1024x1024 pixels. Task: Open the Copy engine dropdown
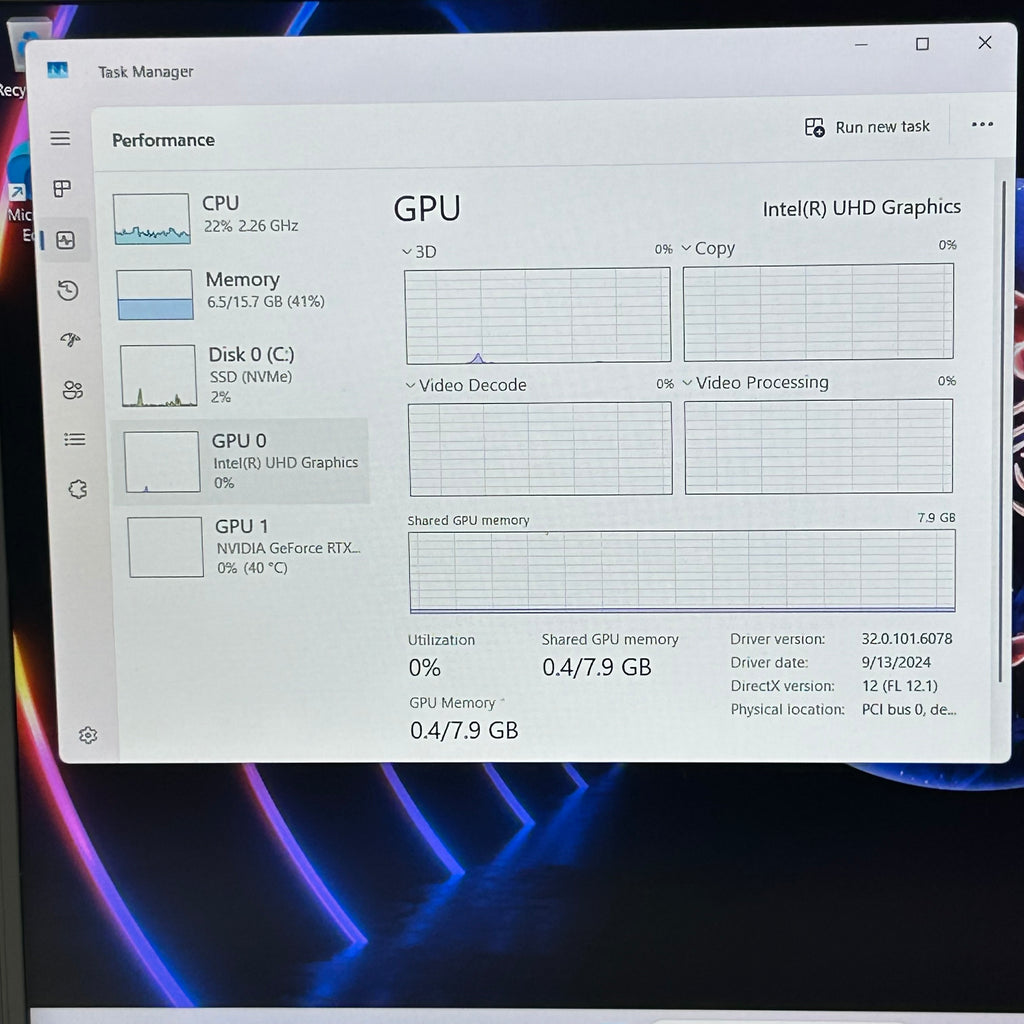[686, 248]
